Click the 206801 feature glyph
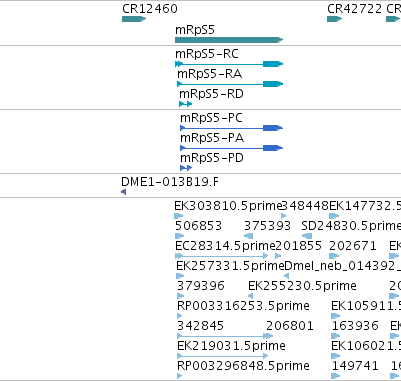 tap(269, 336)
